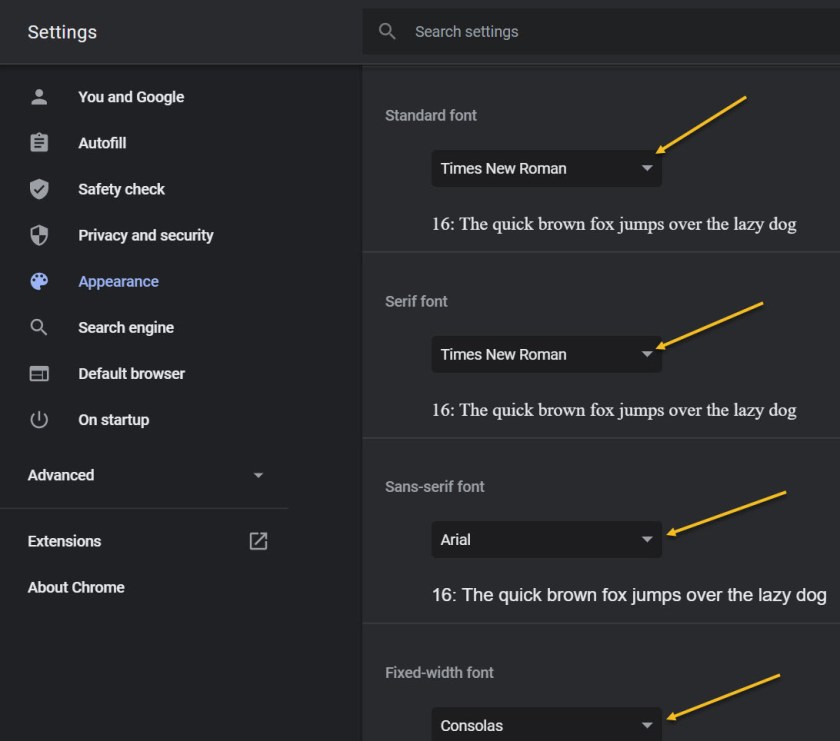
Task: Click the Autofill clipboard icon
Action: (x=39, y=143)
